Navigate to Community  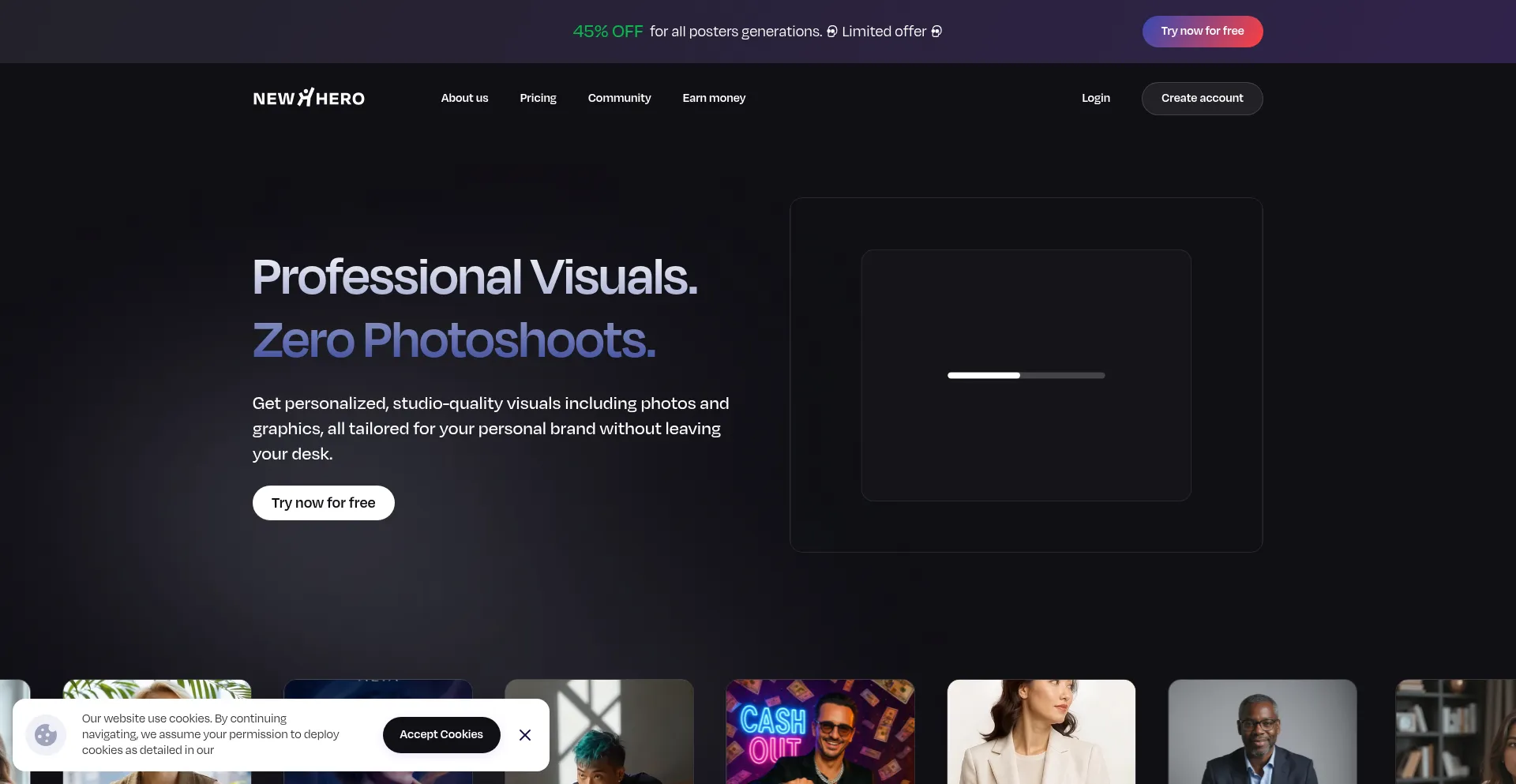point(619,98)
